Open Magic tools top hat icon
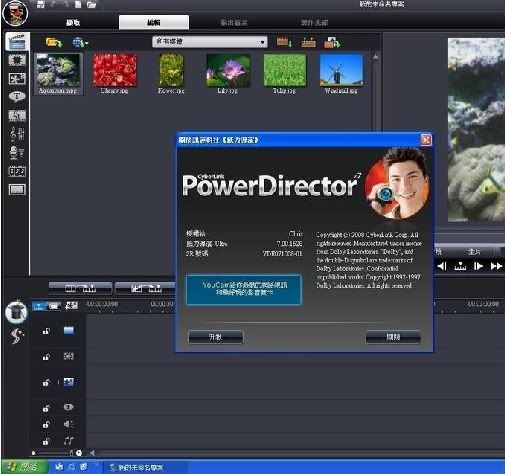Screen dimensions: 505x474 [16, 312]
